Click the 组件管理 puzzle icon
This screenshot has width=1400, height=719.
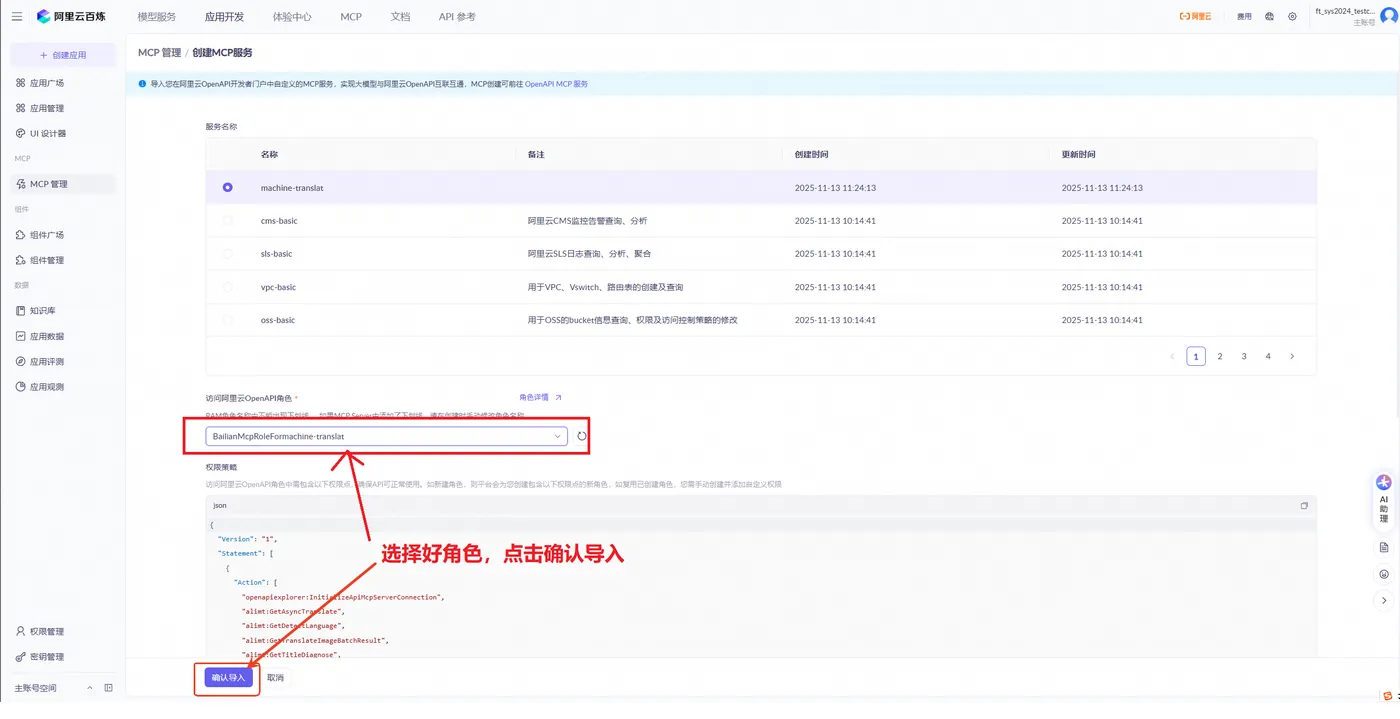(20, 260)
